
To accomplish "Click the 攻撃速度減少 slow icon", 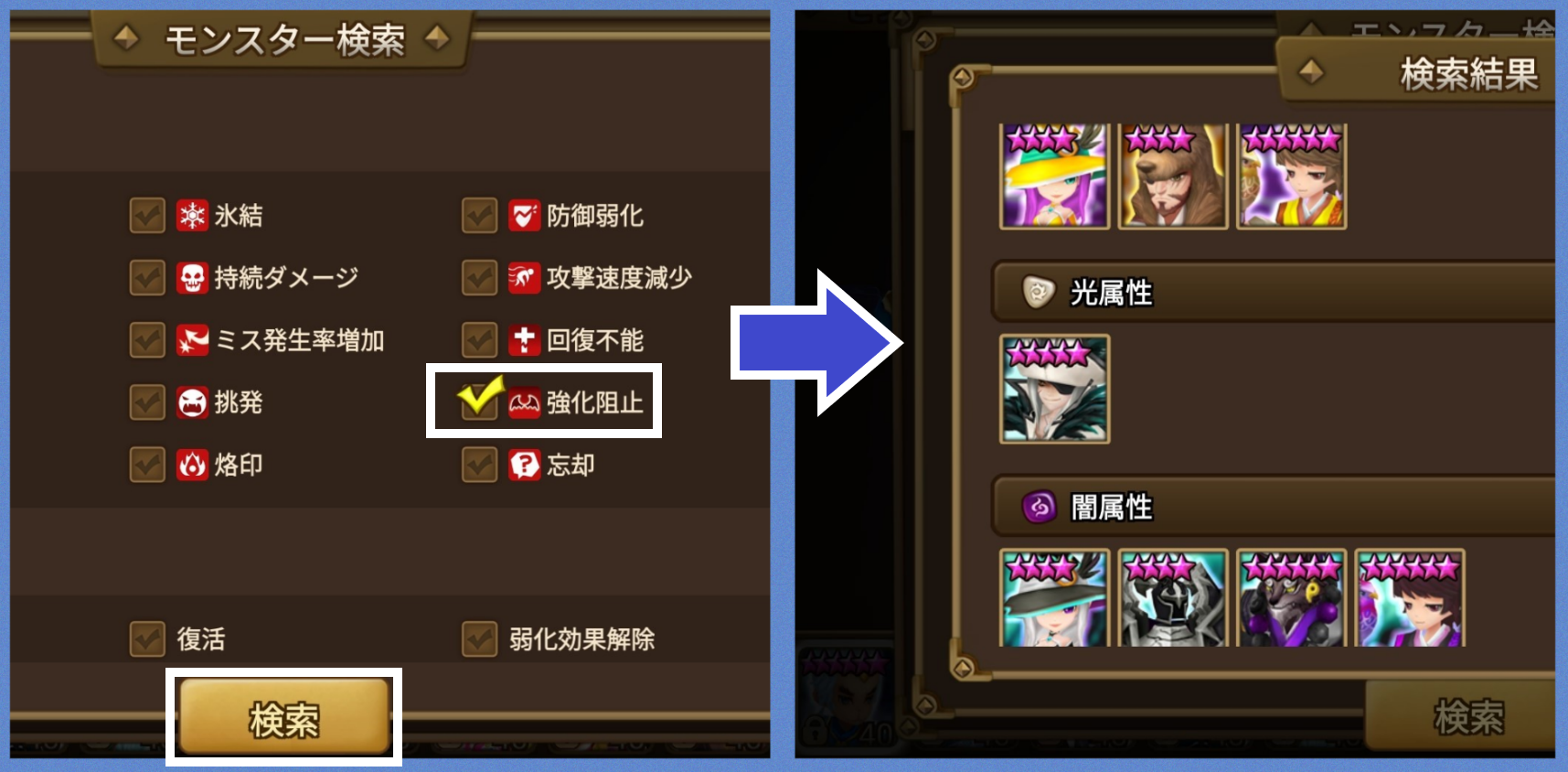I will tap(524, 278).
